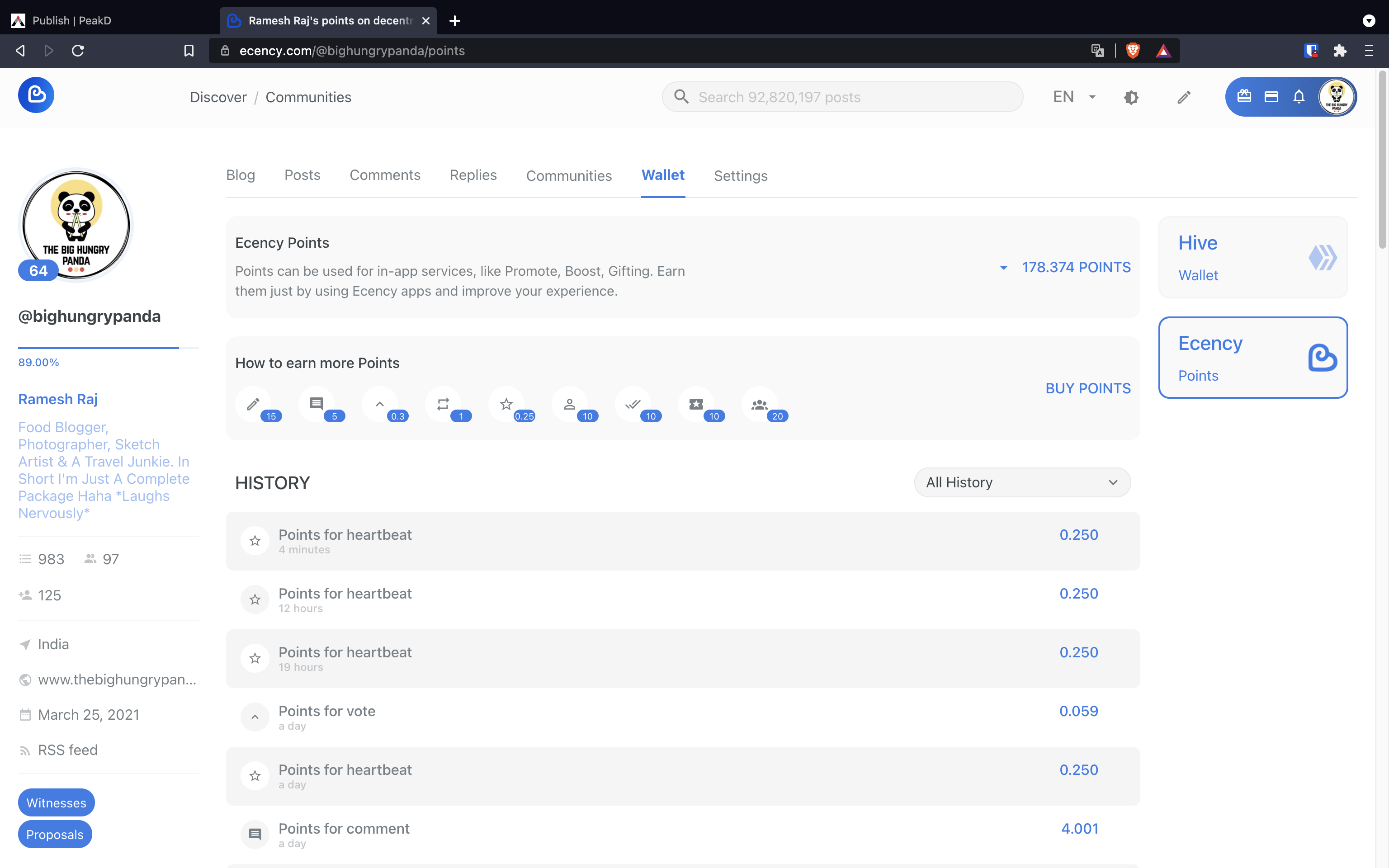Click the search posts input field
Viewport: 1389px width, 868px height.
click(x=842, y=97)
